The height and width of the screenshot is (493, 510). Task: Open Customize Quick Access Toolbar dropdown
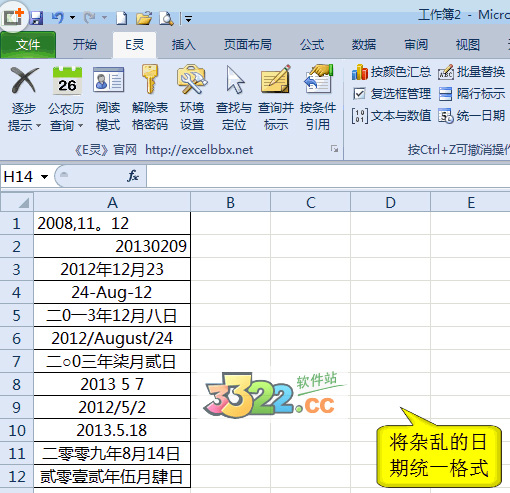(188, 19)
